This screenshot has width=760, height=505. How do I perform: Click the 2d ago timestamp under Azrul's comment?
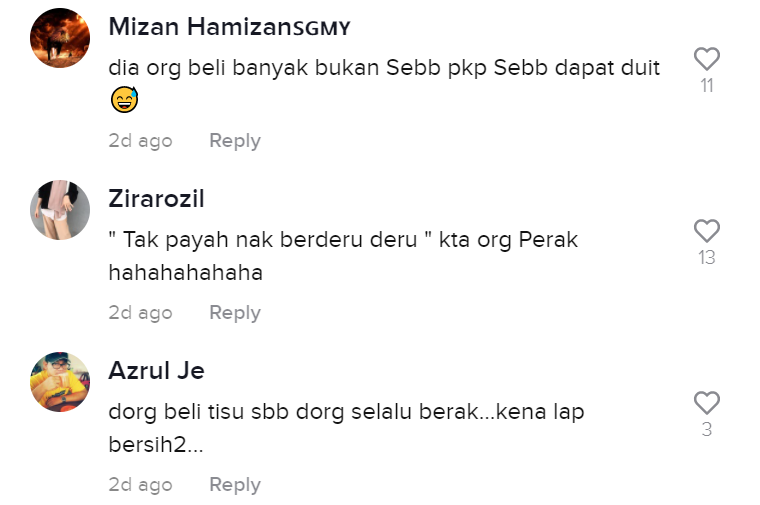tap(141, 485)
